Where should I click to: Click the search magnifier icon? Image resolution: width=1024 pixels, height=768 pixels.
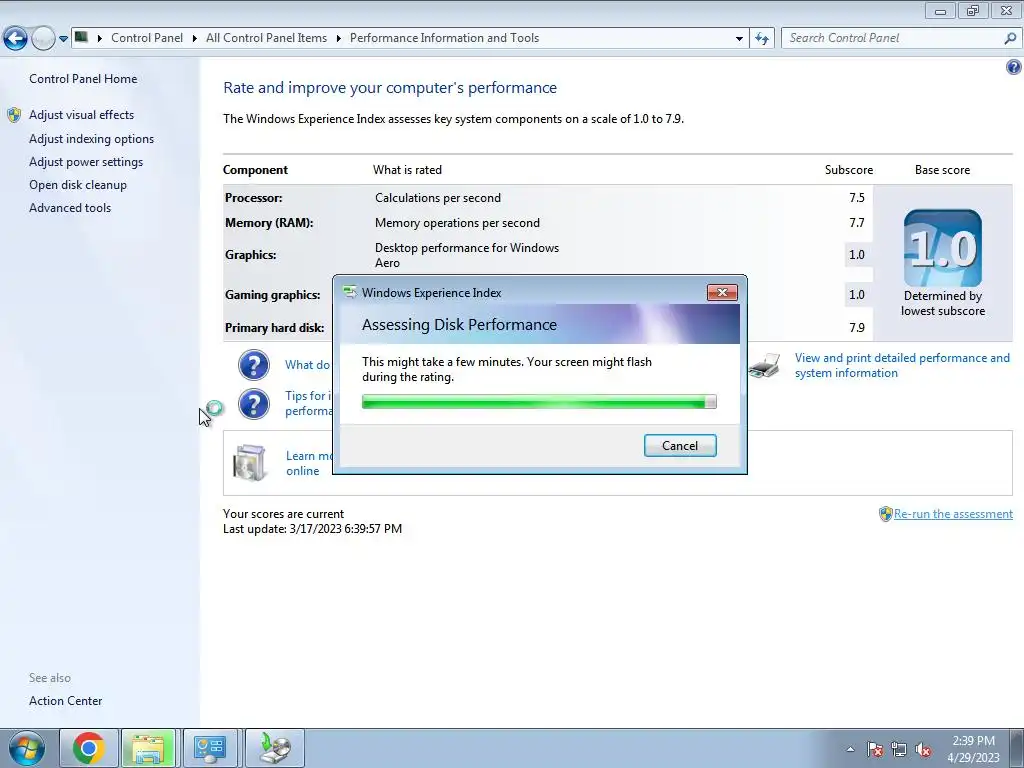[x=1010, y=38]
